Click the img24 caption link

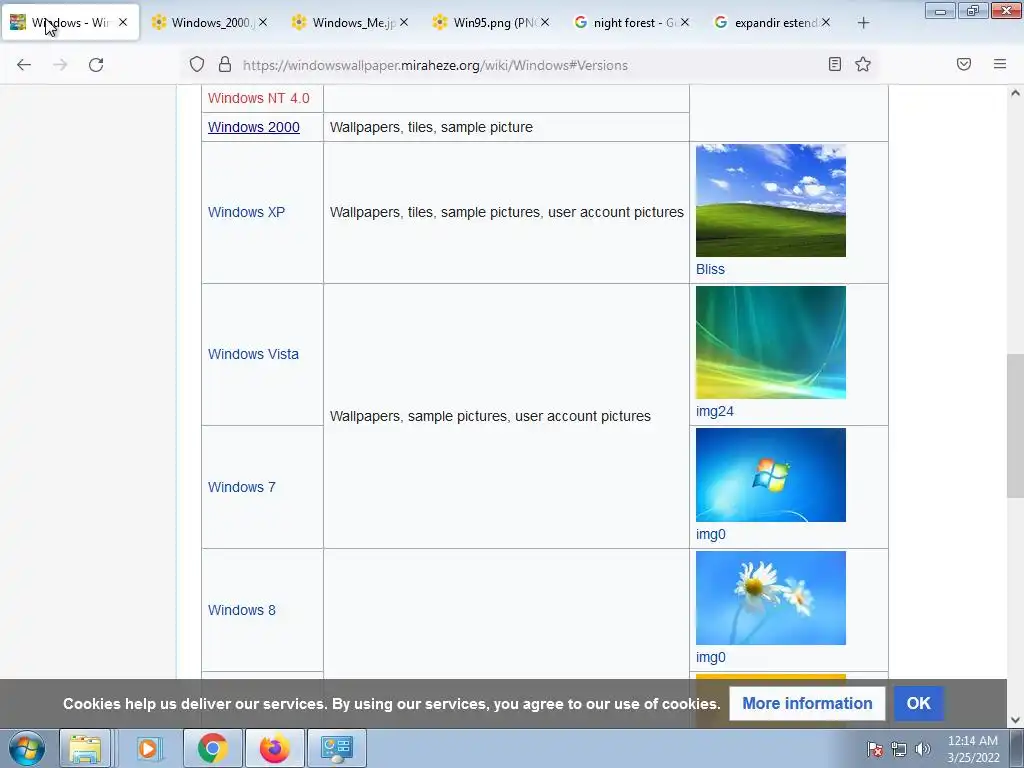pyautogui.click(x=714, y=411)
